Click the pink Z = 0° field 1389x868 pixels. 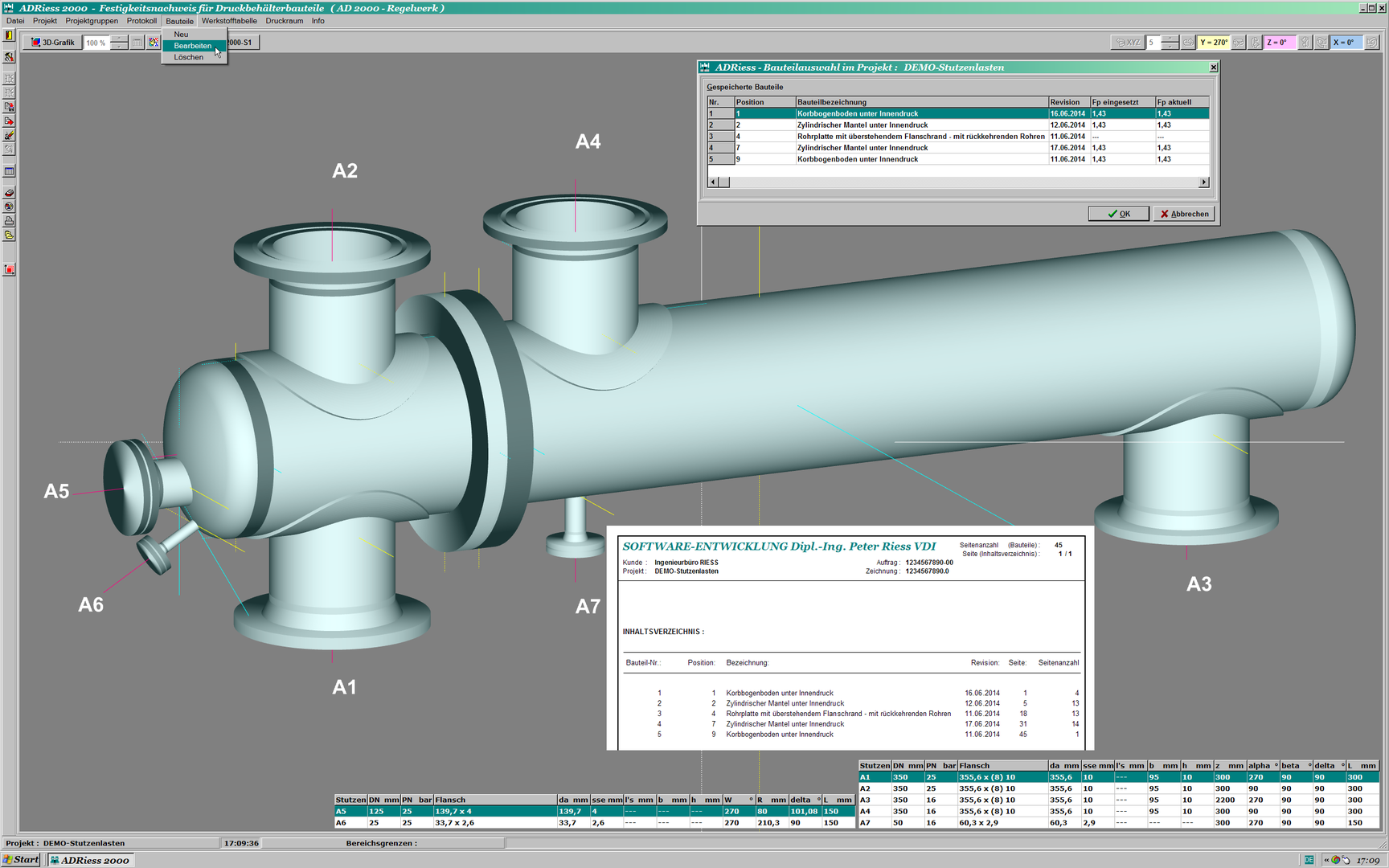point(1279,43)
